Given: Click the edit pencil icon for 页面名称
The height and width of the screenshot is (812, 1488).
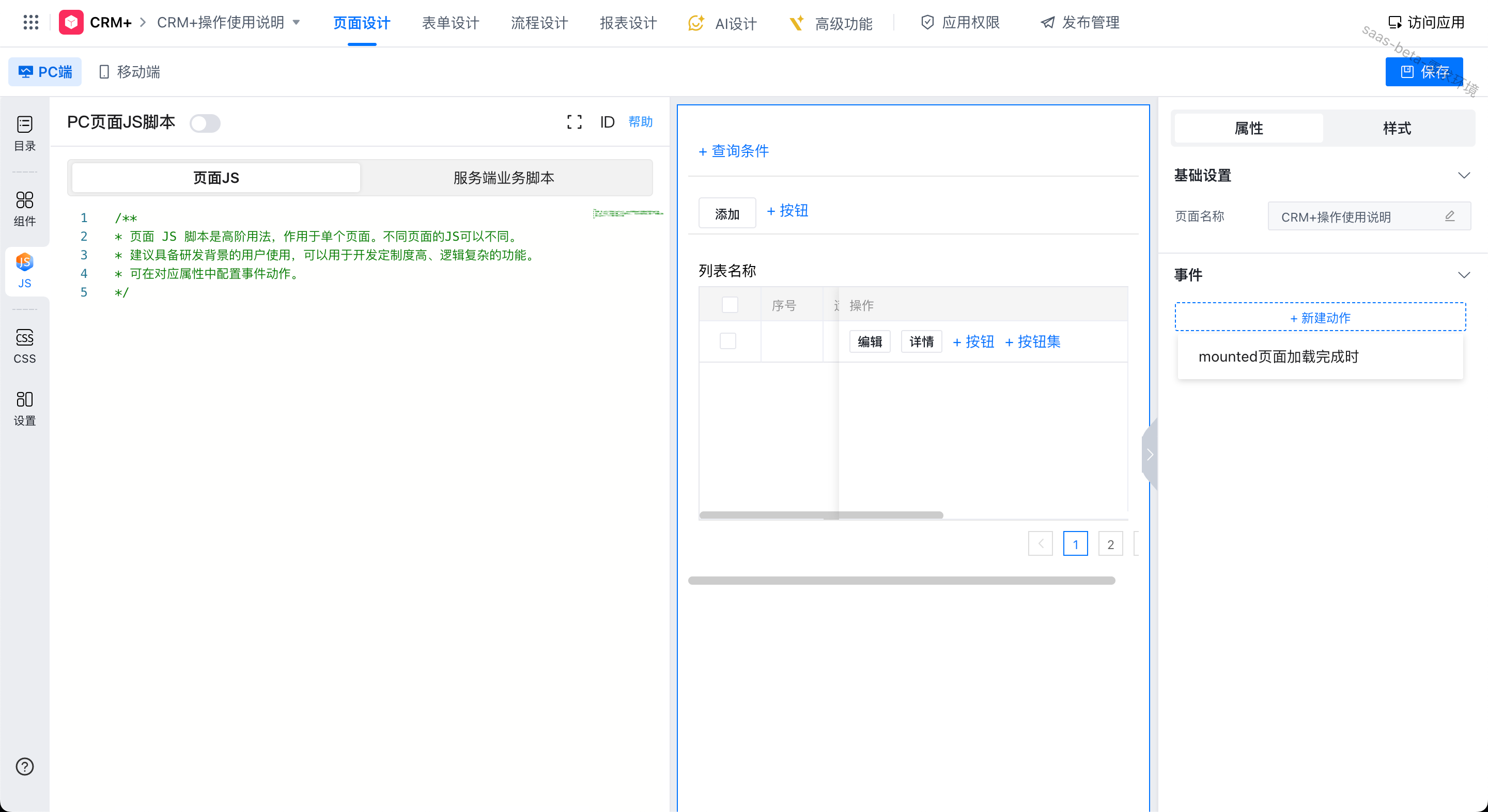Looking at the screenshot, I should click(1449, 216).
